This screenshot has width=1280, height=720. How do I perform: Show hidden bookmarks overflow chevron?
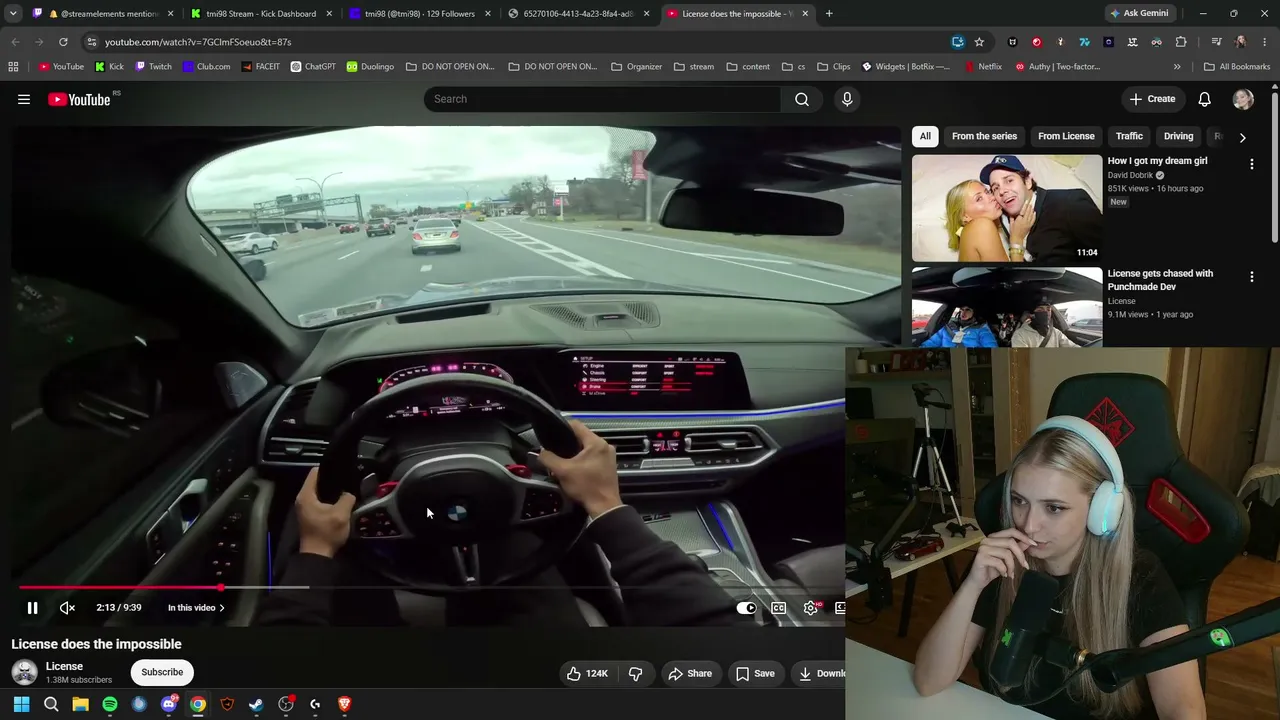[x=1177, y=67]
